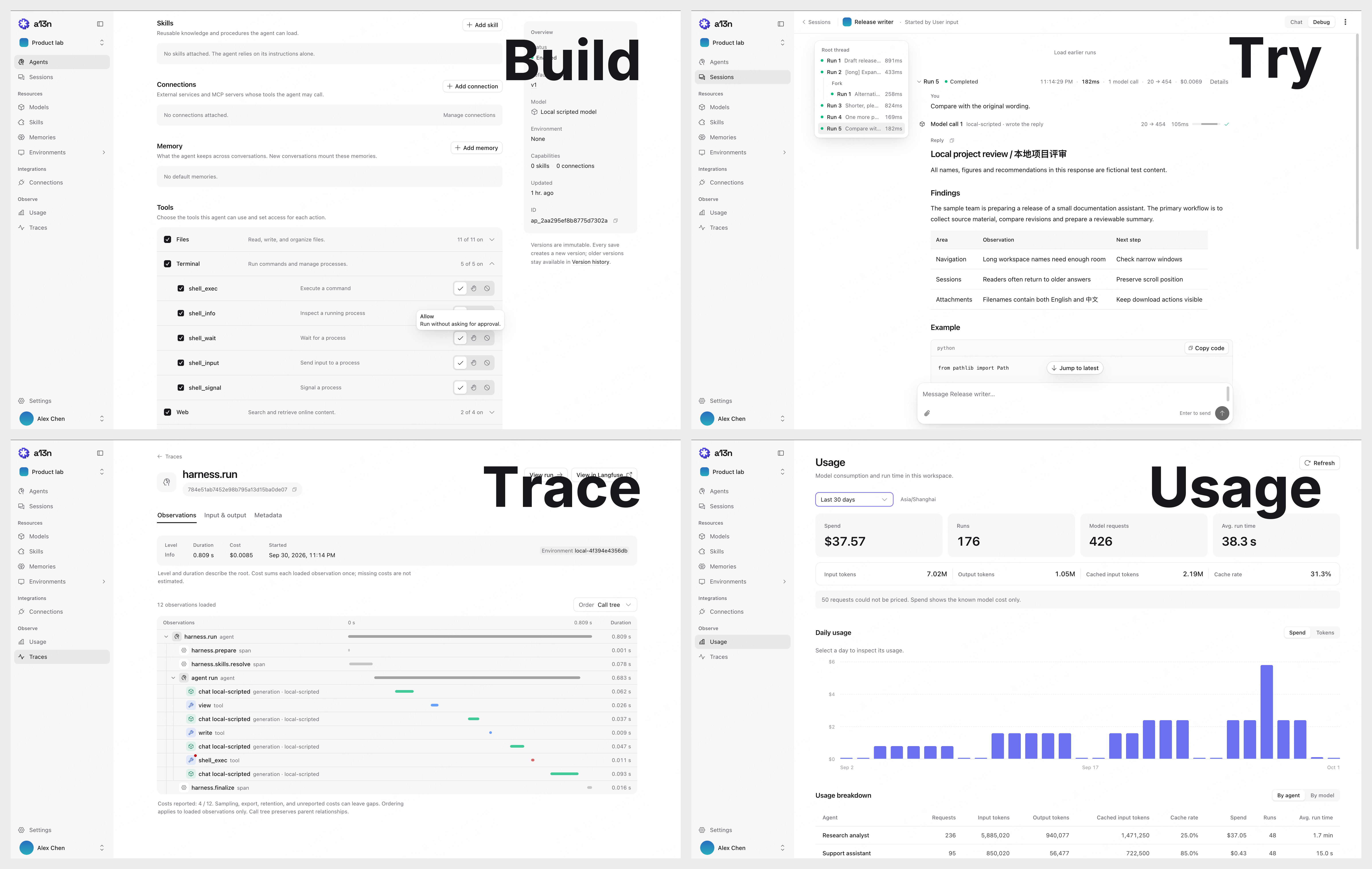Collapse the sidebar in the Usage panel
Viewport: 1372px width, 869px height.
point(781,453)
